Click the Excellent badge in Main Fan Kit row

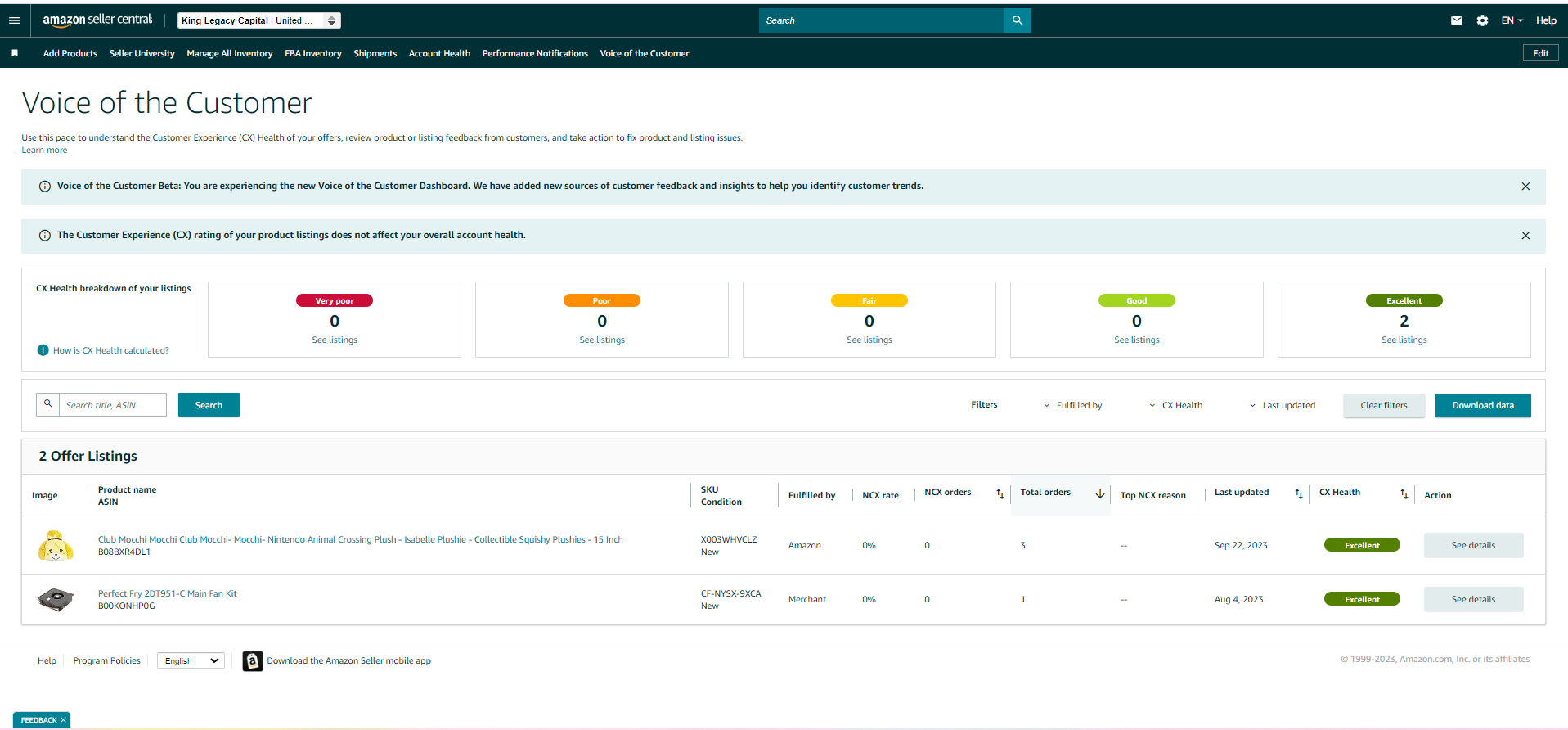1362,599
